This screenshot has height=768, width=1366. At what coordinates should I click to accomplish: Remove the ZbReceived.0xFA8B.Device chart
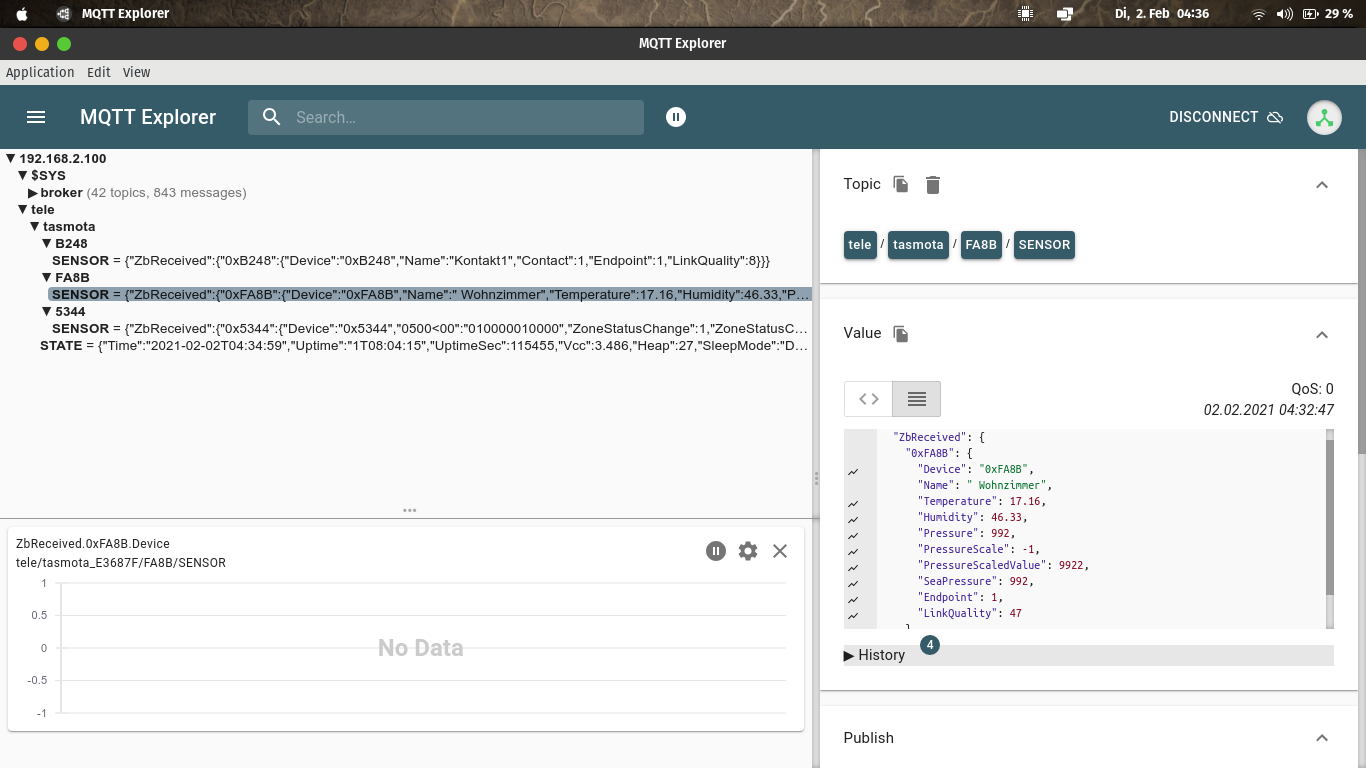pyautogui.click(x=780, y=551)
